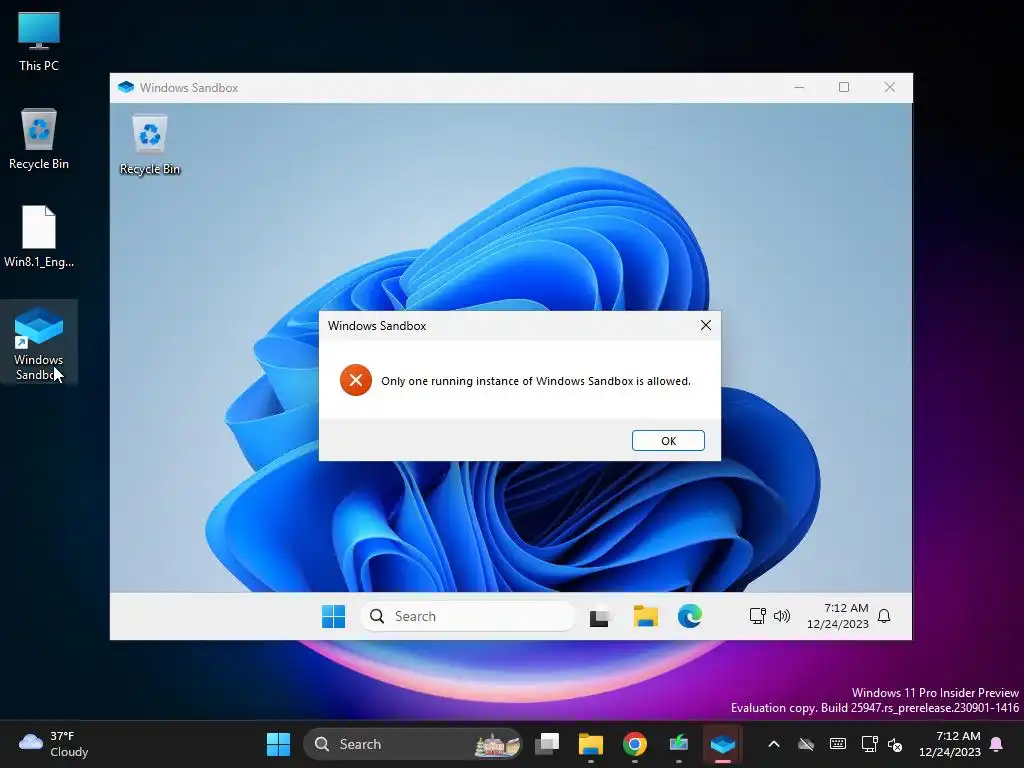Image resolution: width=1024 pixels, height=768 pixels.
Task: Open File Explorer on the host taskbar
Action: click(x=590, y=744)
